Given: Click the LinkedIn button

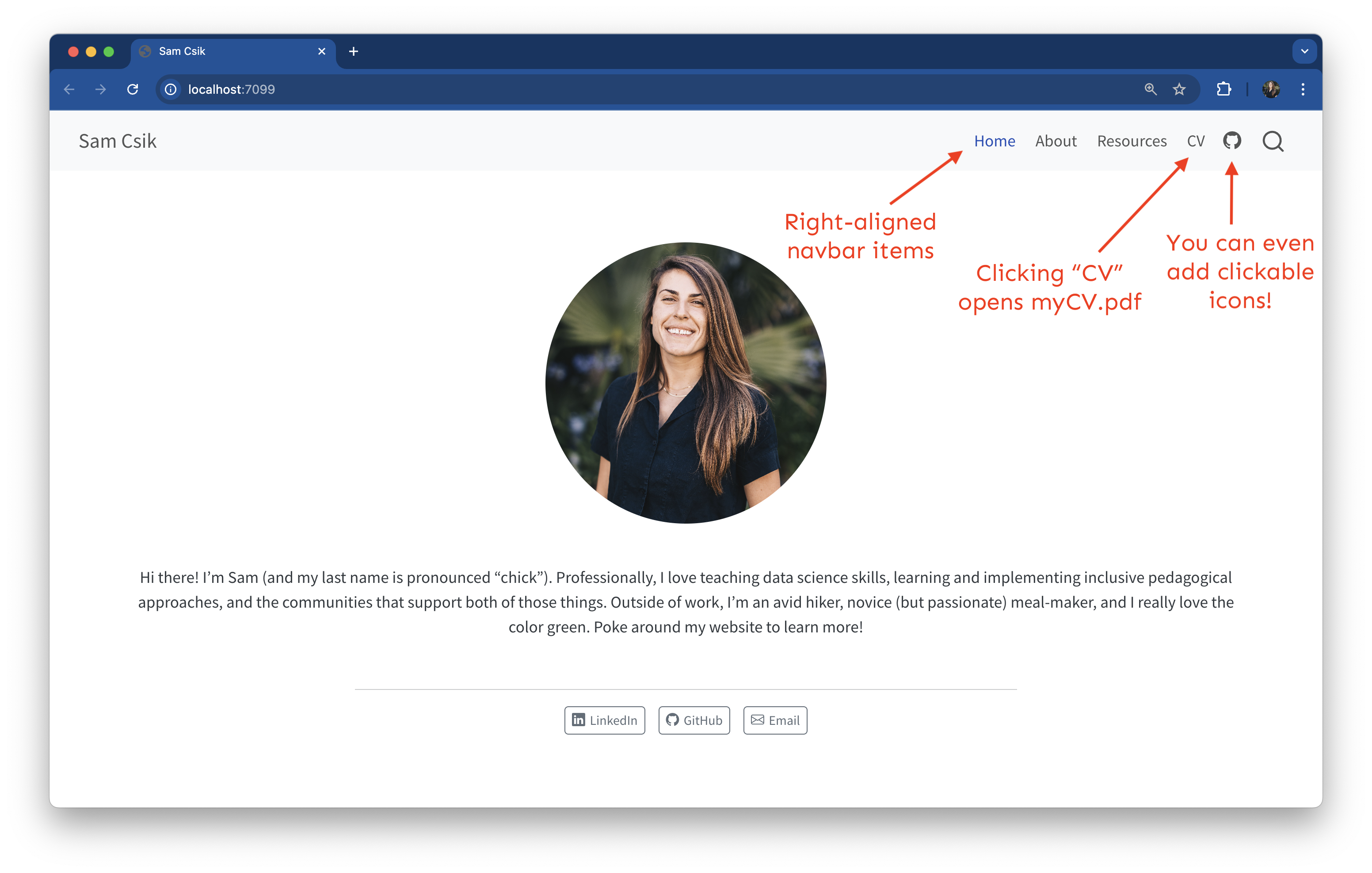Looking at the screenshot, I should 605,720.
